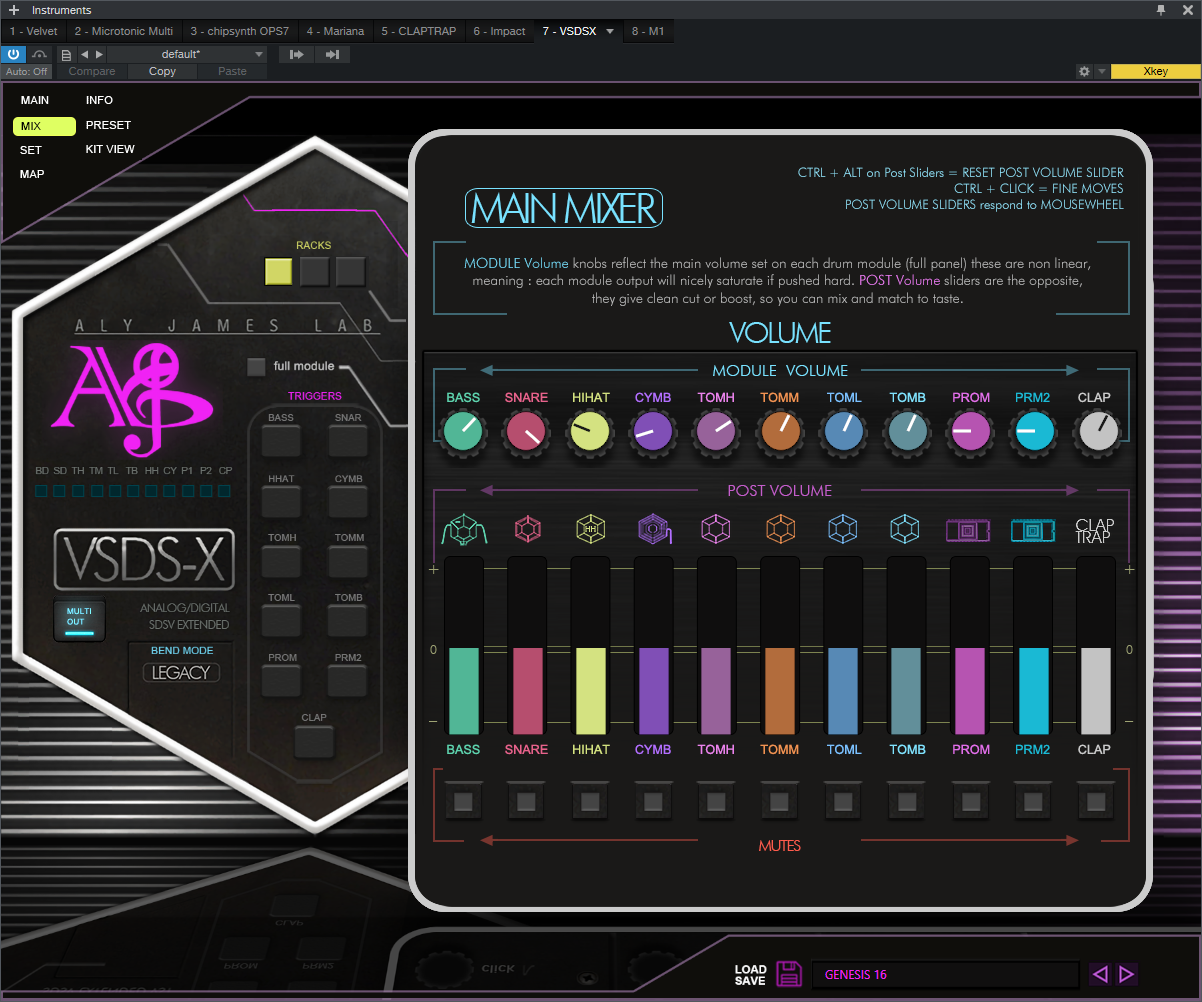Mute the CLAP channel
The image size is (1202, 1002).
coord(1096,801)
